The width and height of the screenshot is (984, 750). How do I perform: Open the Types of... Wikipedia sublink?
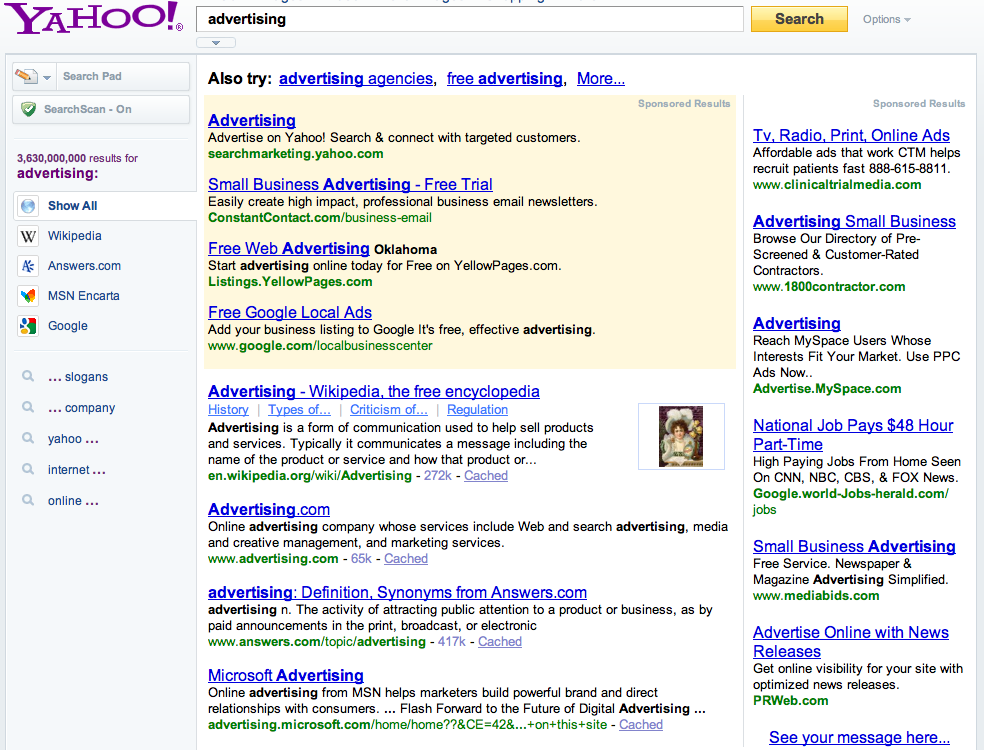tap(299, 410)
